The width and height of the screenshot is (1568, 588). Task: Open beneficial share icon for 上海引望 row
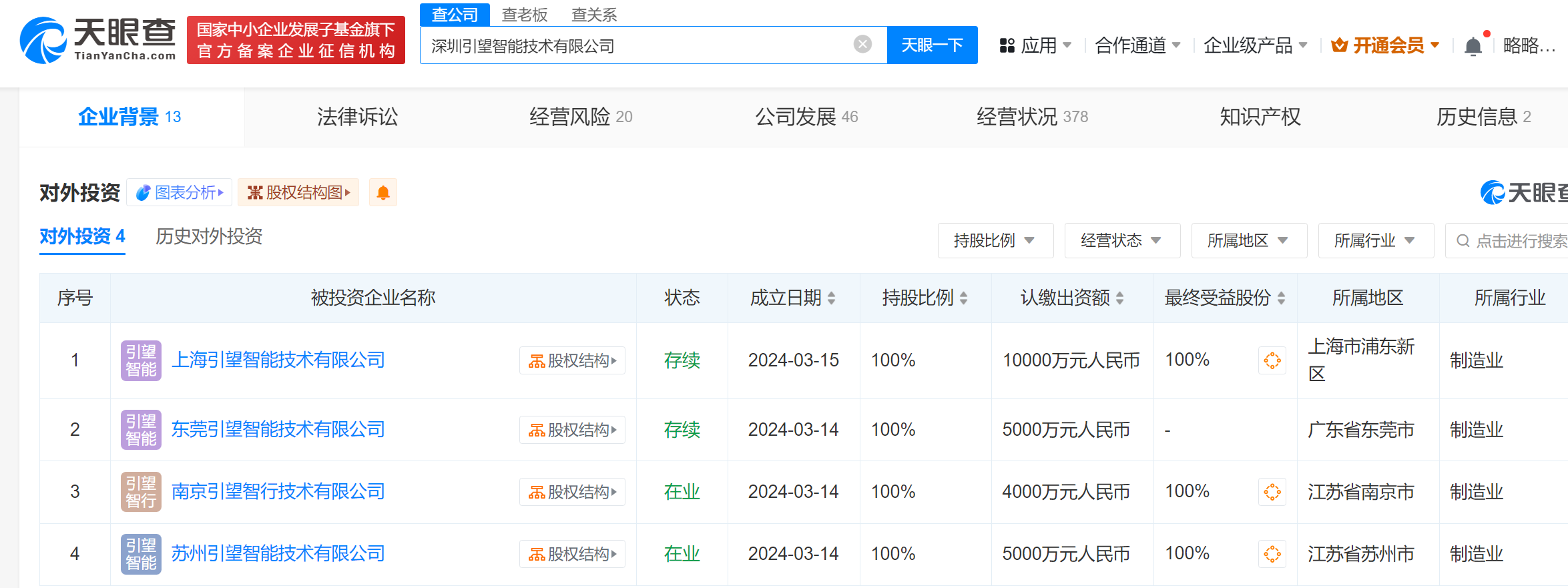tap(1272, 360)
